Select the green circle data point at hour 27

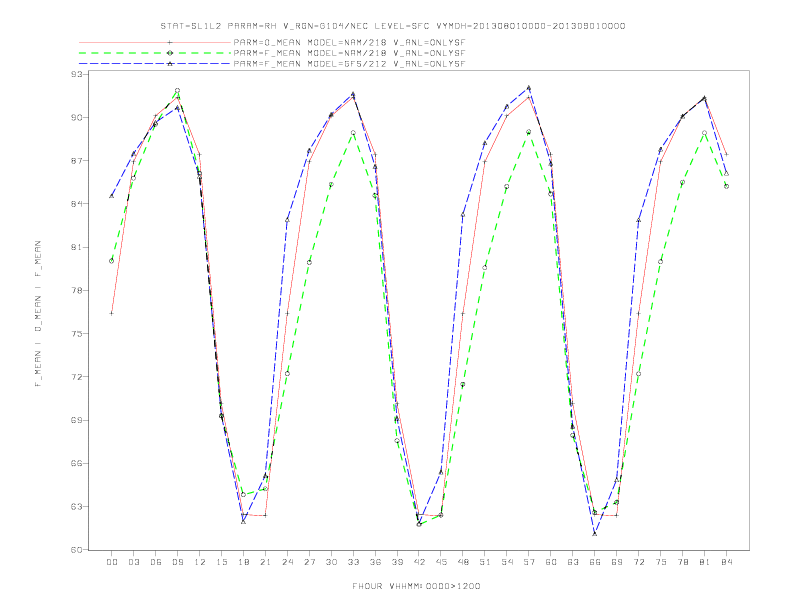(309, 263)
